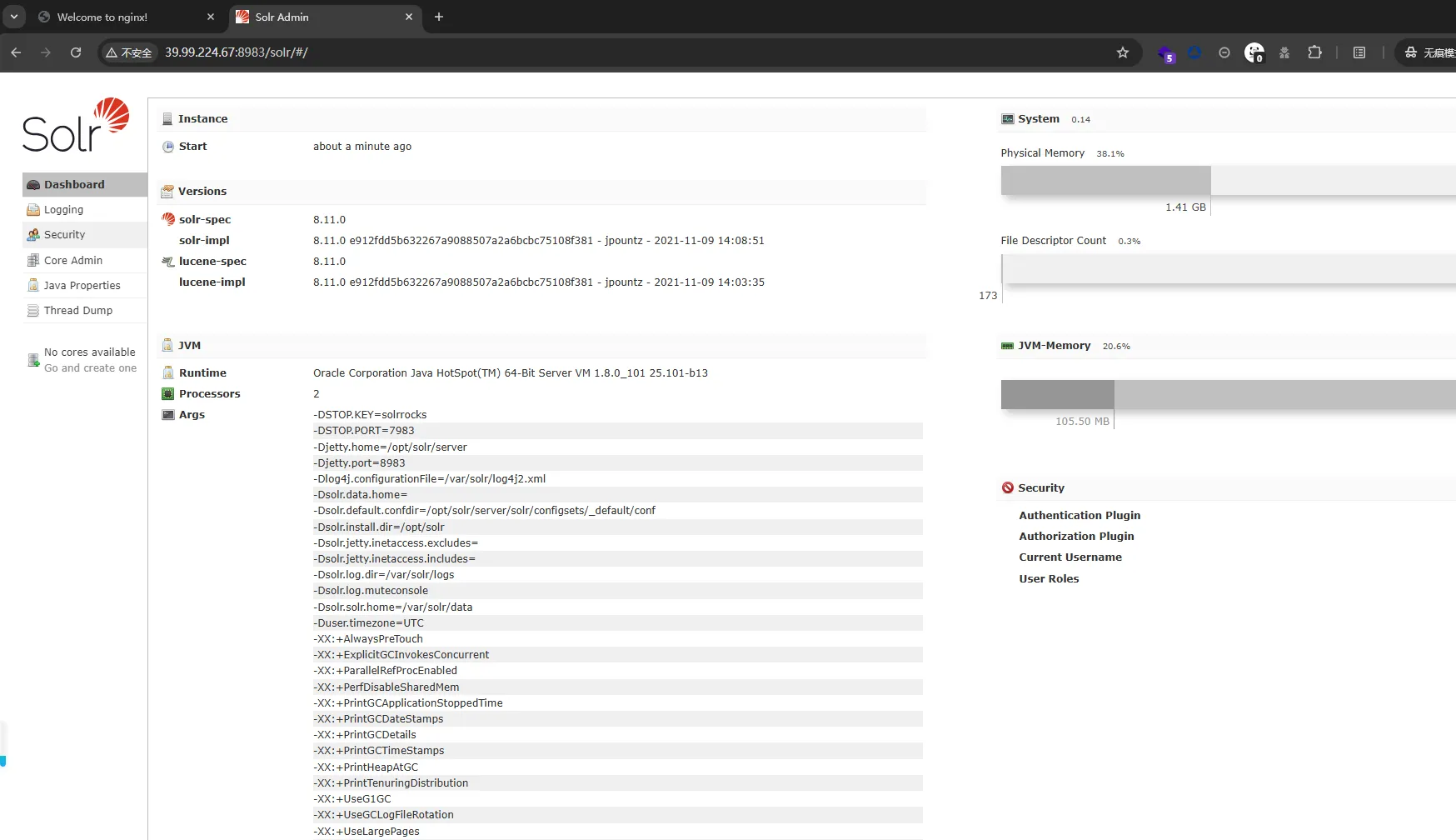Open the tab search dropdown
Image resolution: width=1456 pixels, height=840 pixels.
(x=14, y=17)
